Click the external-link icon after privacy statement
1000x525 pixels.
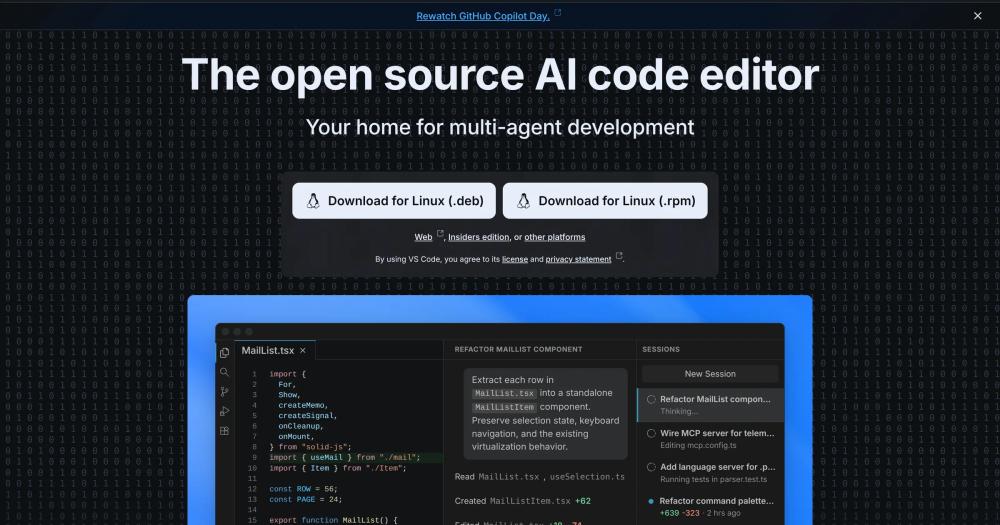[619, 256]
